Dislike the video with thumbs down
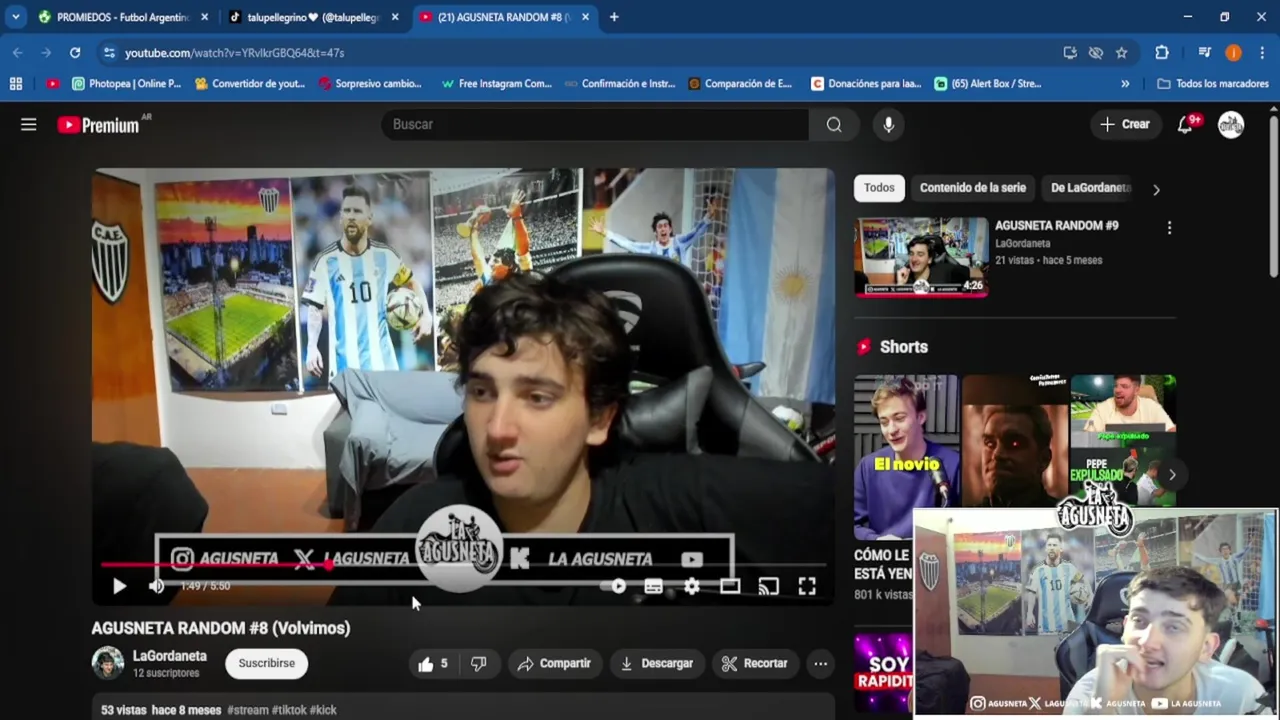Image resolution: width=1280 pixels, height=720 pixels. click(479, 663)
